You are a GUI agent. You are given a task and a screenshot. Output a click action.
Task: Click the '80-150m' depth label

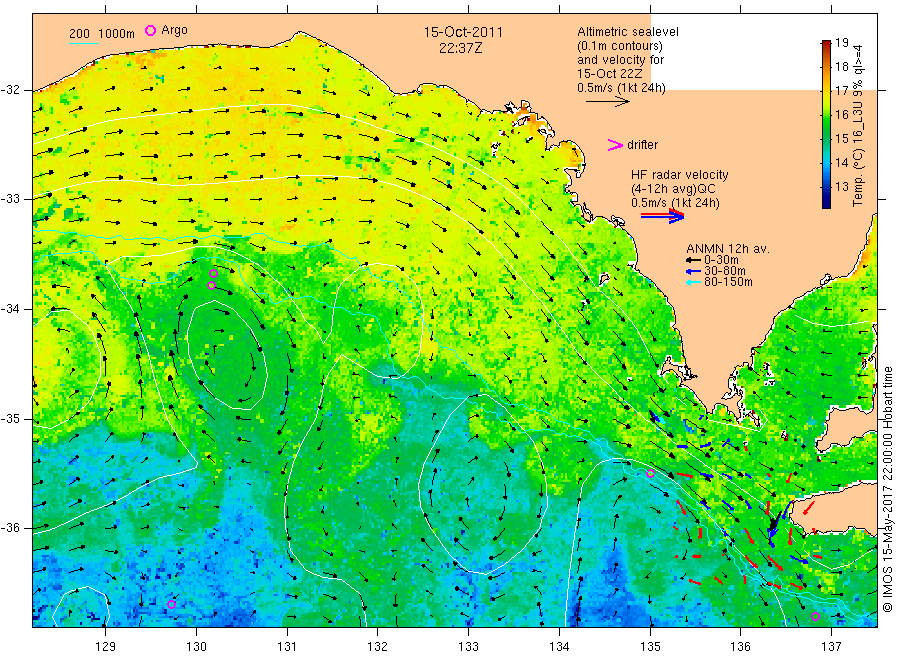(728, 282)
